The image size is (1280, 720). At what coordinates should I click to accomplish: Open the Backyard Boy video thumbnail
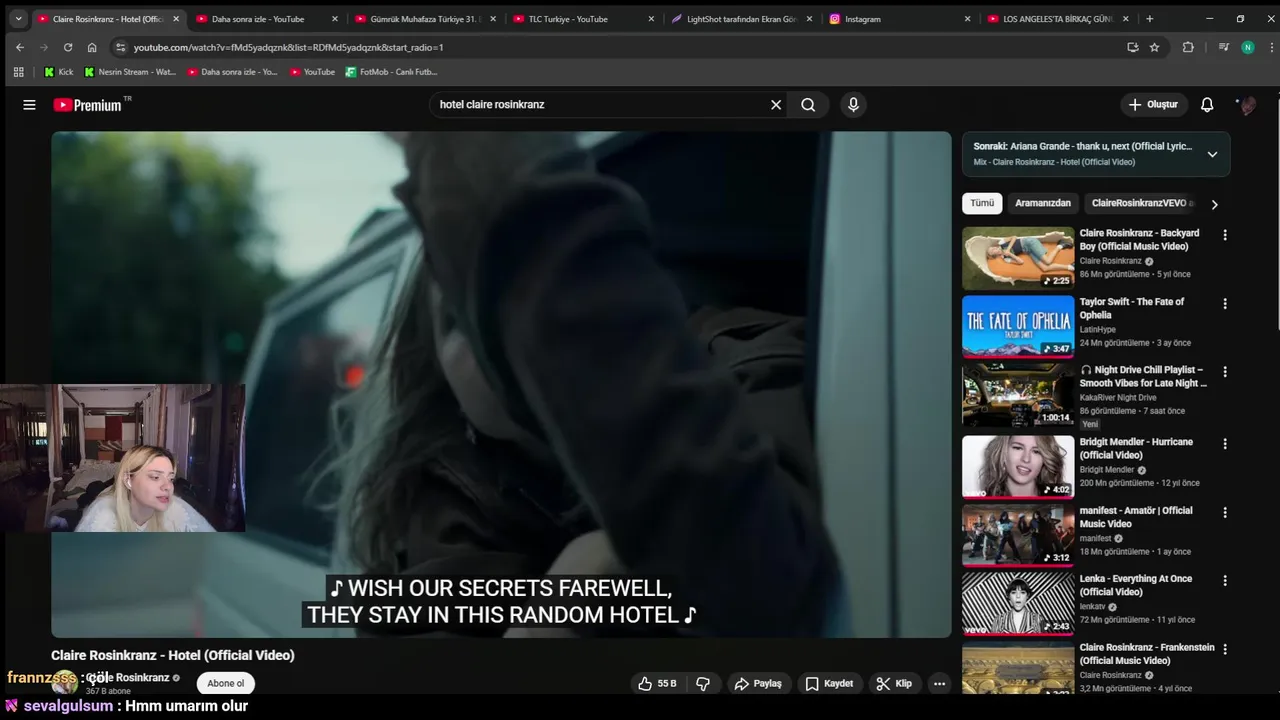pos(1018,258)
